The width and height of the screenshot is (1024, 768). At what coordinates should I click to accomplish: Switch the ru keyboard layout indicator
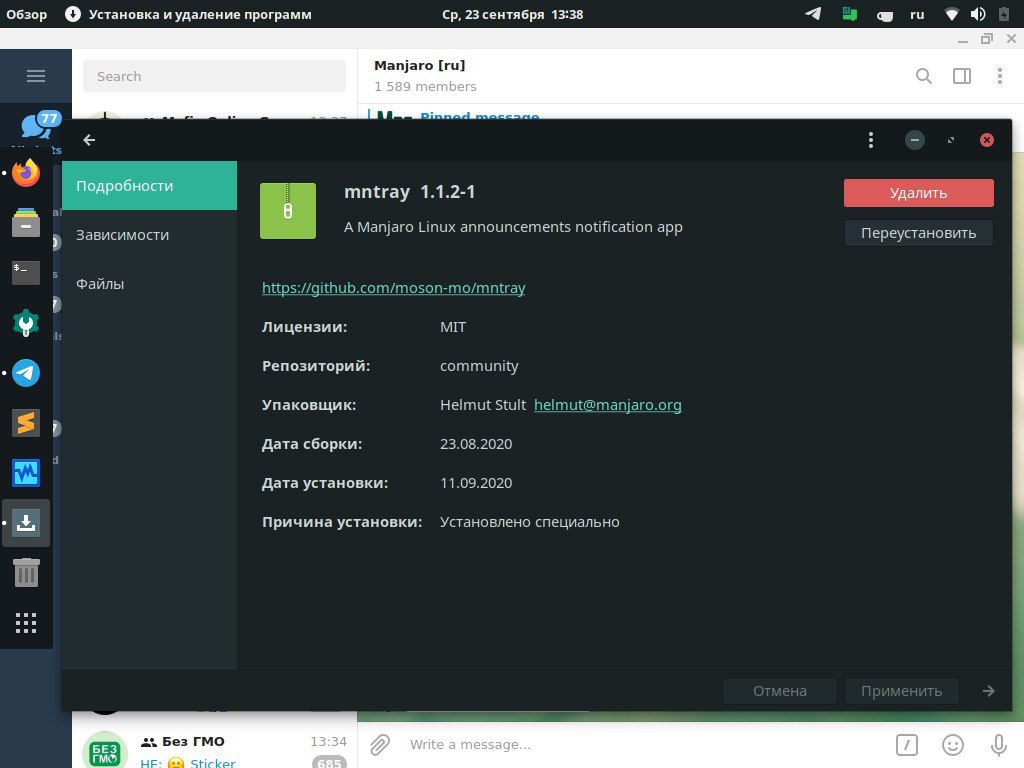pyautogui.click(x=917, y=14)
